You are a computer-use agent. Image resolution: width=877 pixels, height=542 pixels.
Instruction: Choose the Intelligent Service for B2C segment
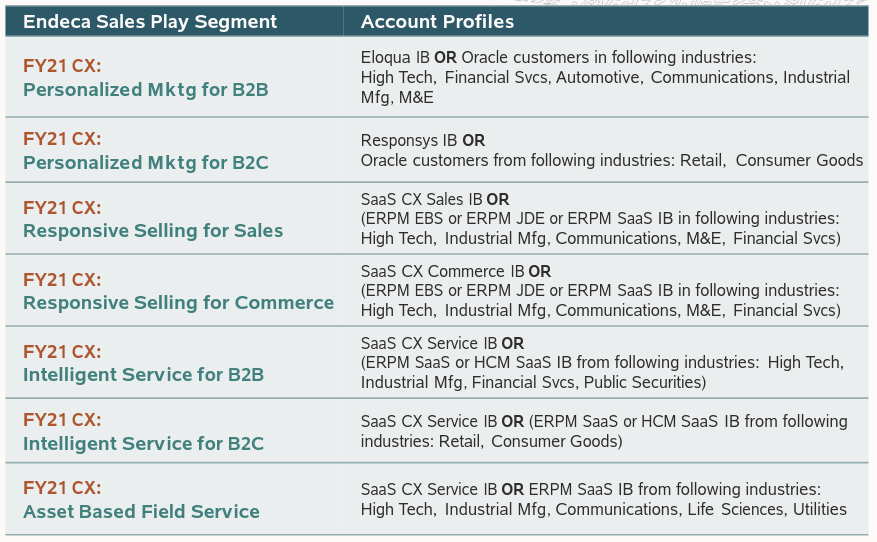[143, 443]
